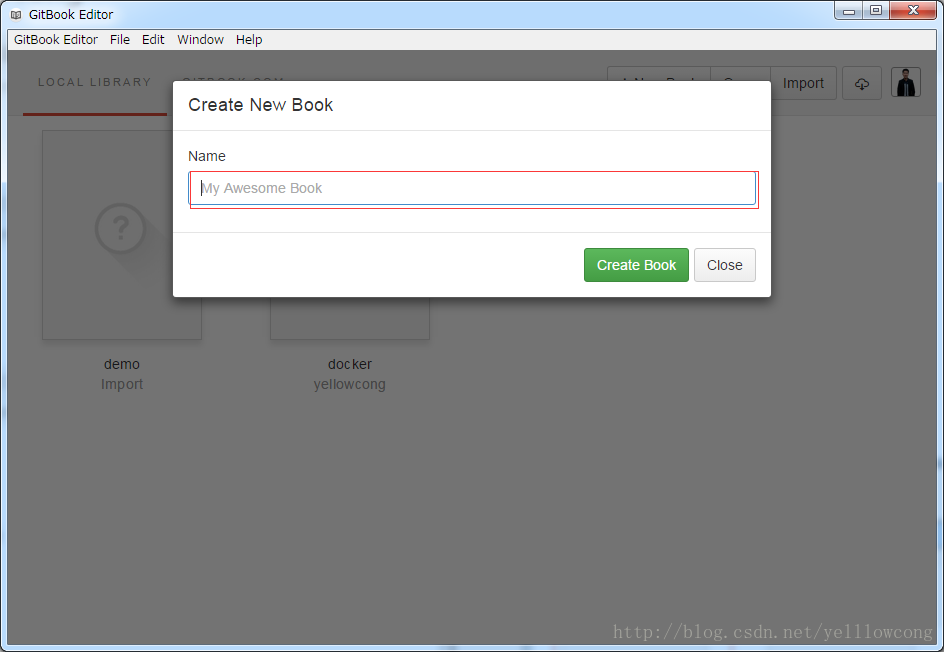Click the Import label under demo
This screenshot has height=652, width=944.
point(122,384)
